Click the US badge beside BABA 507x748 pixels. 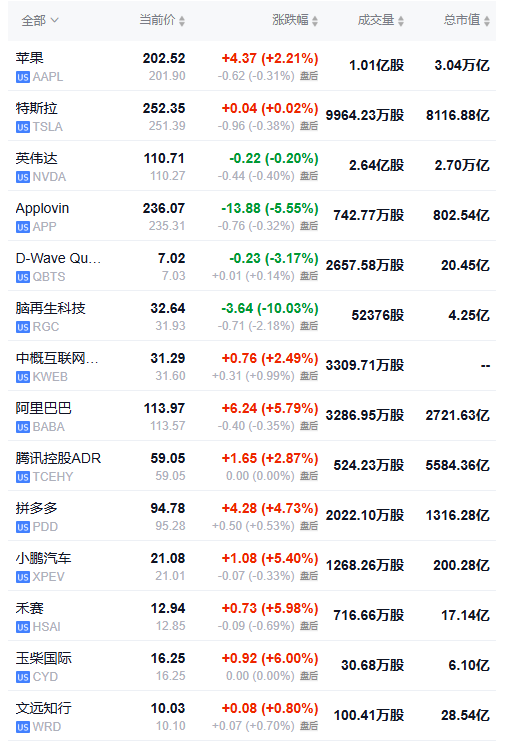click(22, 427)
